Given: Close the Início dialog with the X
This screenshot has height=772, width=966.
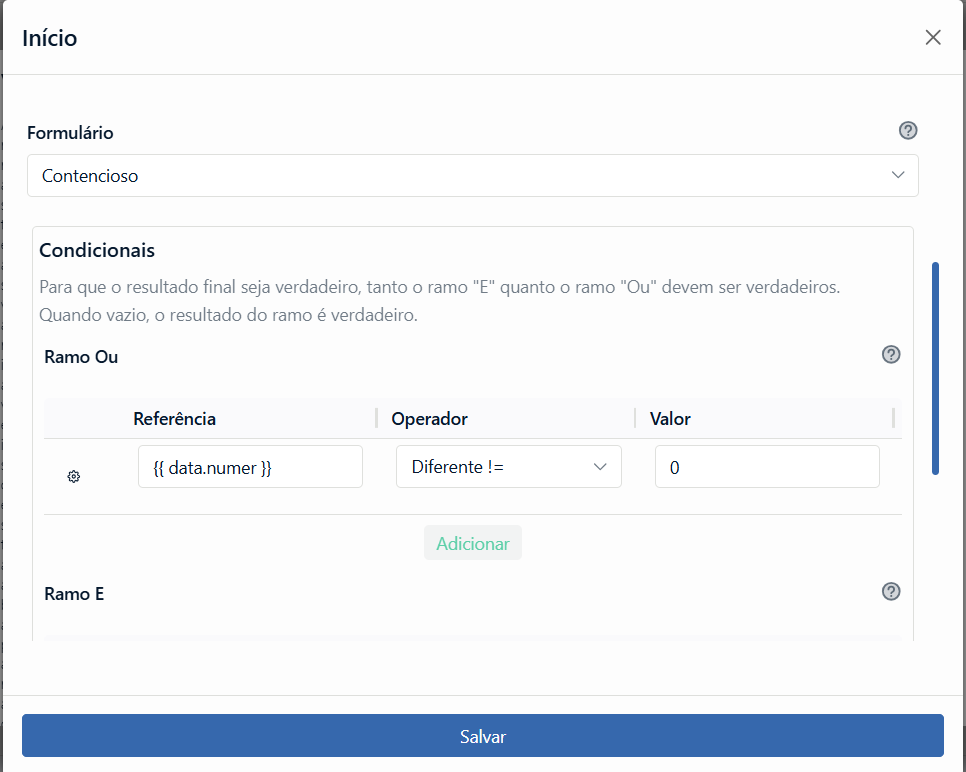Looking at the screenshot, I should [933, 38].
